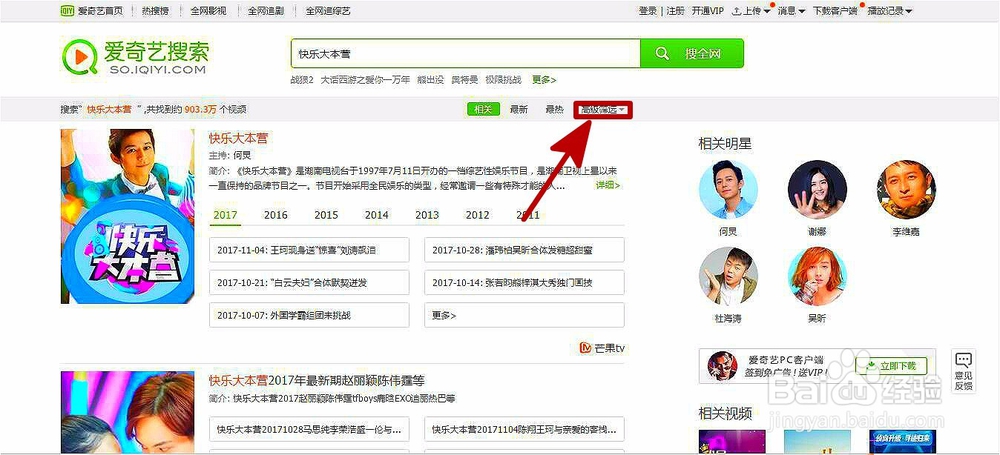Image resolution: width=1000 pixels, height=455 pixels.
Task: Open the 快乐大本营20171104 episode button
Action: click(x=524, y=429)
